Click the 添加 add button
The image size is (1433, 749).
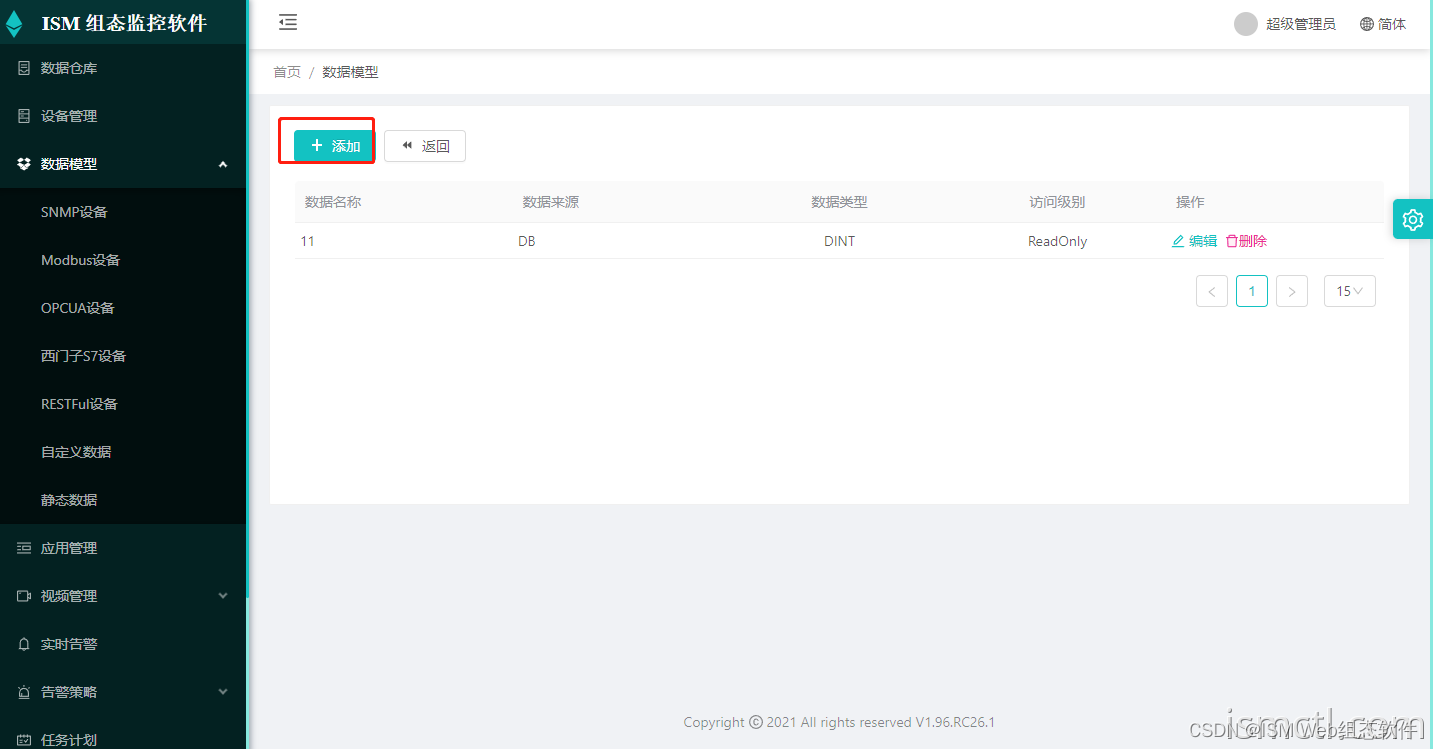(333, 146)
